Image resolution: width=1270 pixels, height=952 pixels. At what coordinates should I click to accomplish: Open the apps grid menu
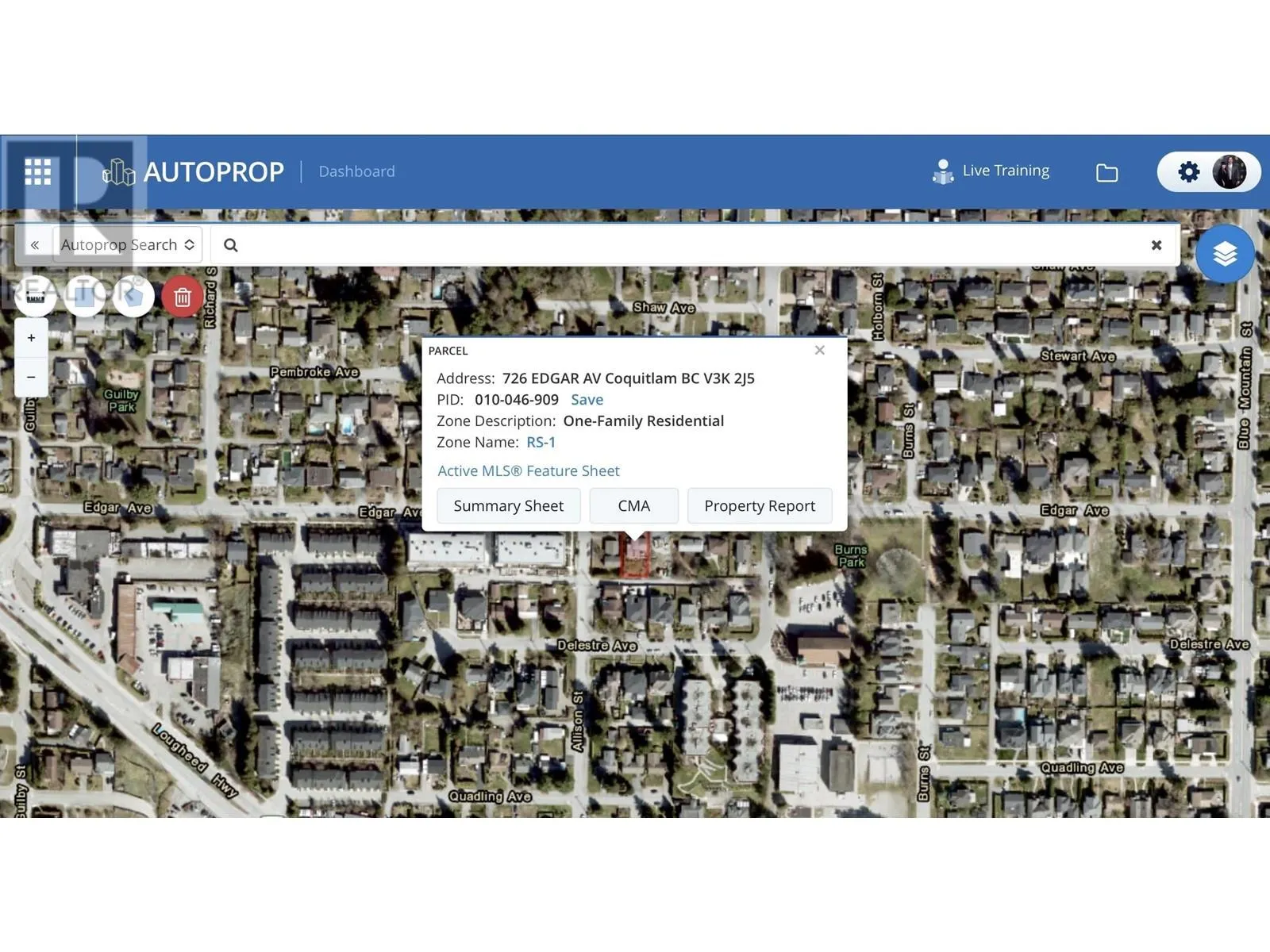37,171
